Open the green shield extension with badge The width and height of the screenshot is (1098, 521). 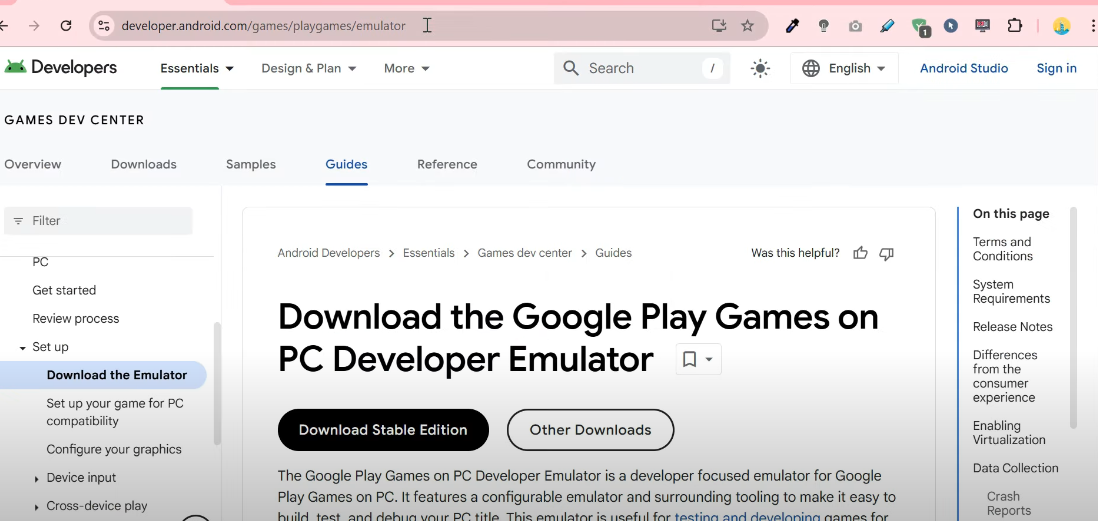(x=920, y=27)
